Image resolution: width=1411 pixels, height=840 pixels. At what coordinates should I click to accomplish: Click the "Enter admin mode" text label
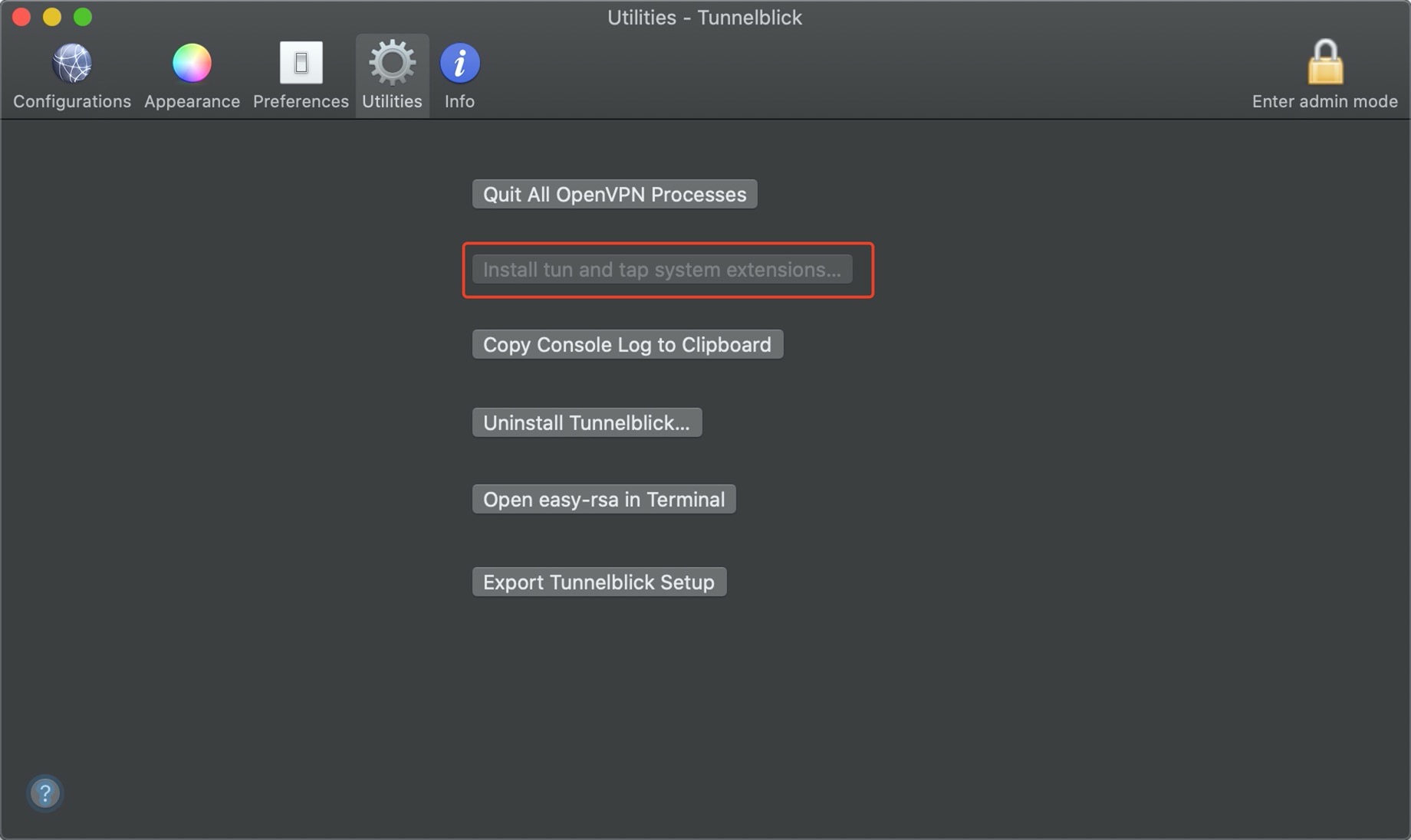[1324, 101]
